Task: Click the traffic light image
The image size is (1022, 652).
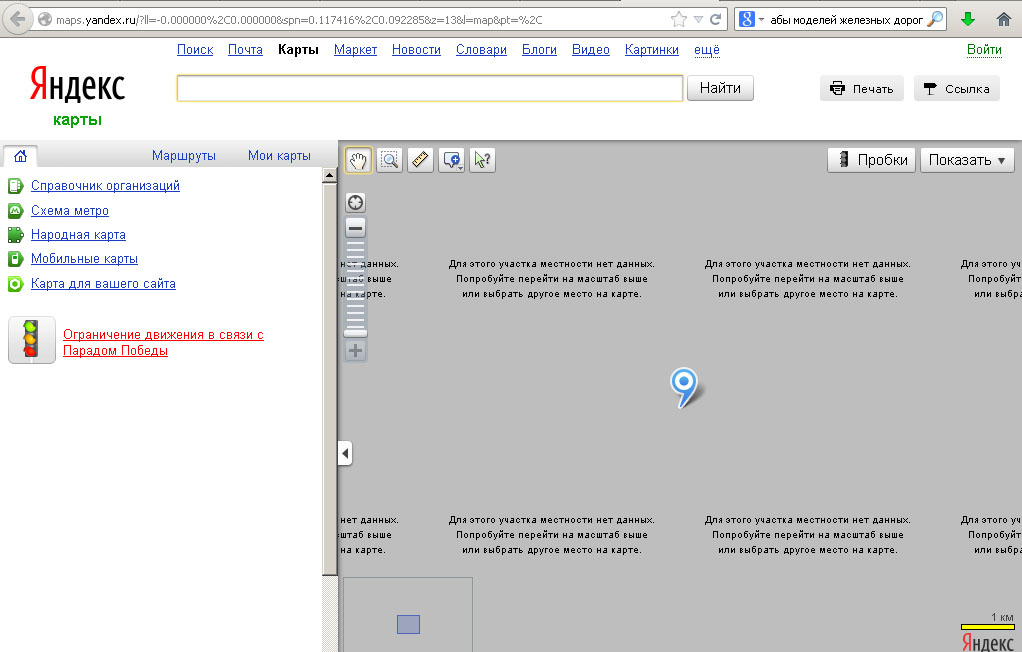Action: point(31,340)
